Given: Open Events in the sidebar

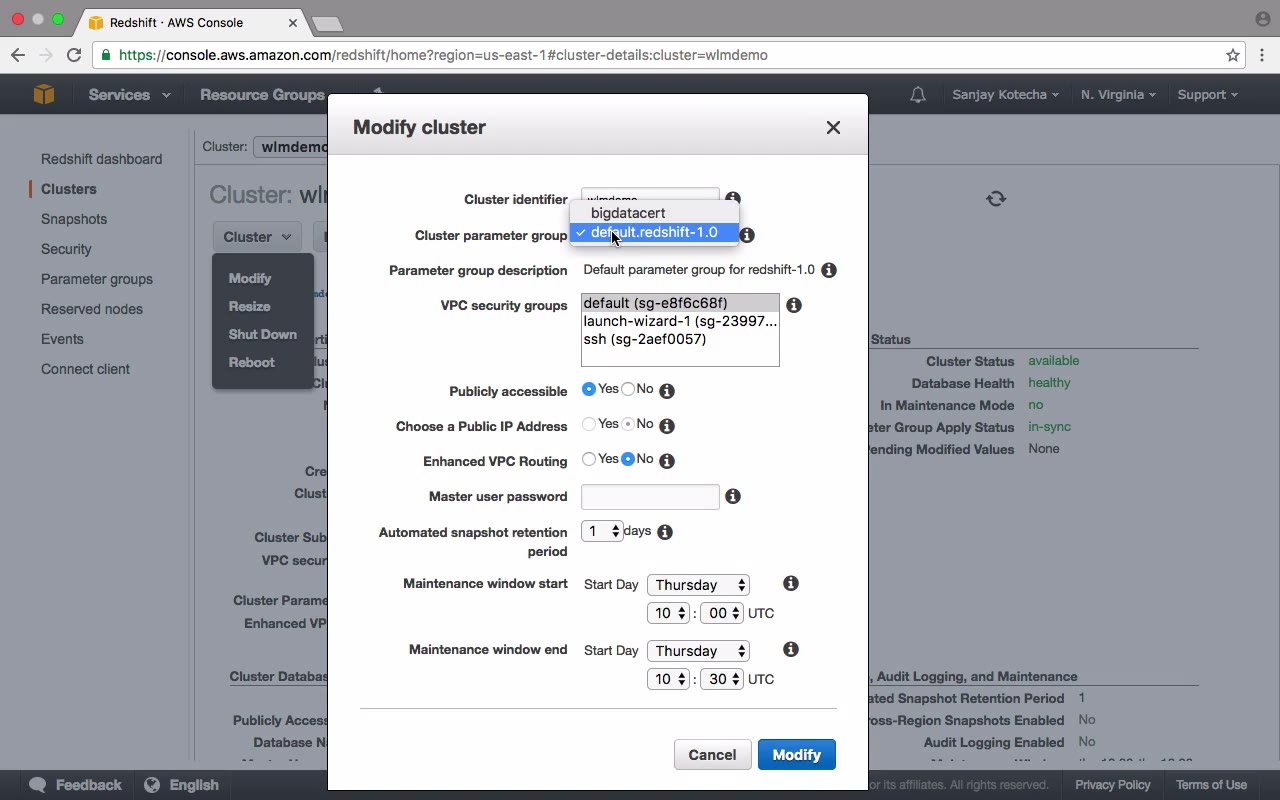Looking at the screenshot, I should 62,339.
